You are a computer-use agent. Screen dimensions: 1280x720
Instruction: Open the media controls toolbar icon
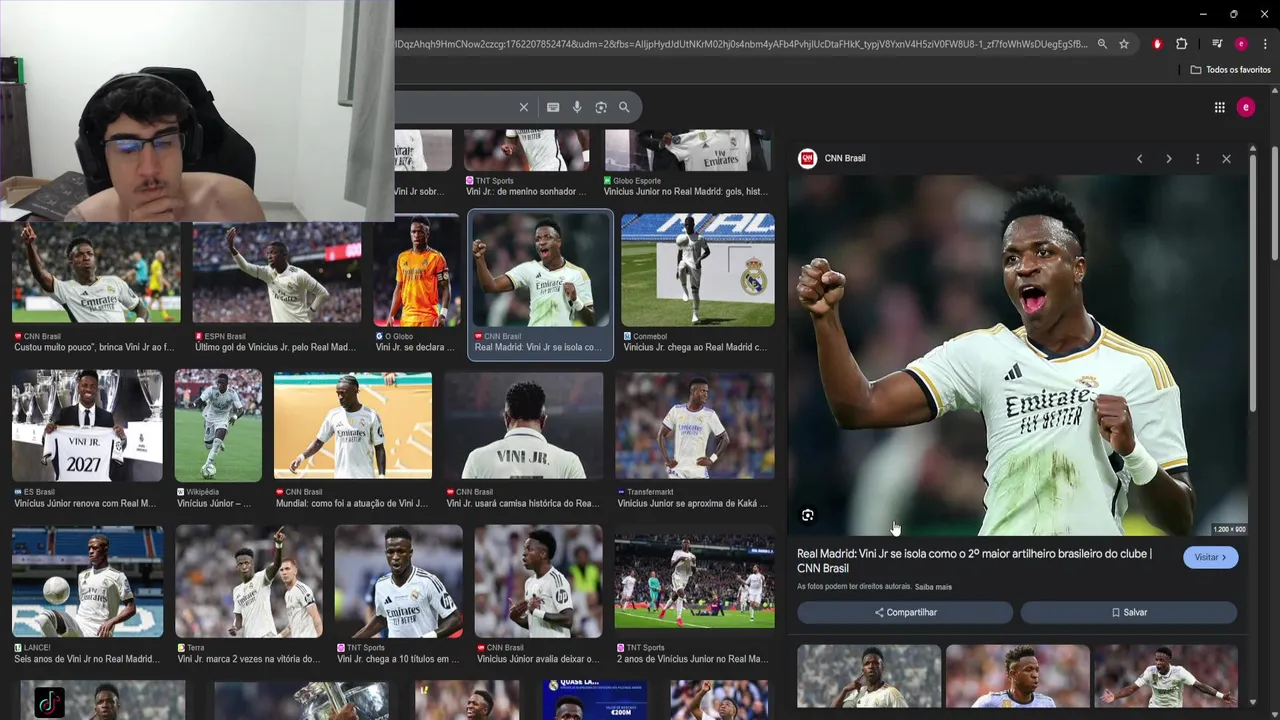tap(1217, 44)
